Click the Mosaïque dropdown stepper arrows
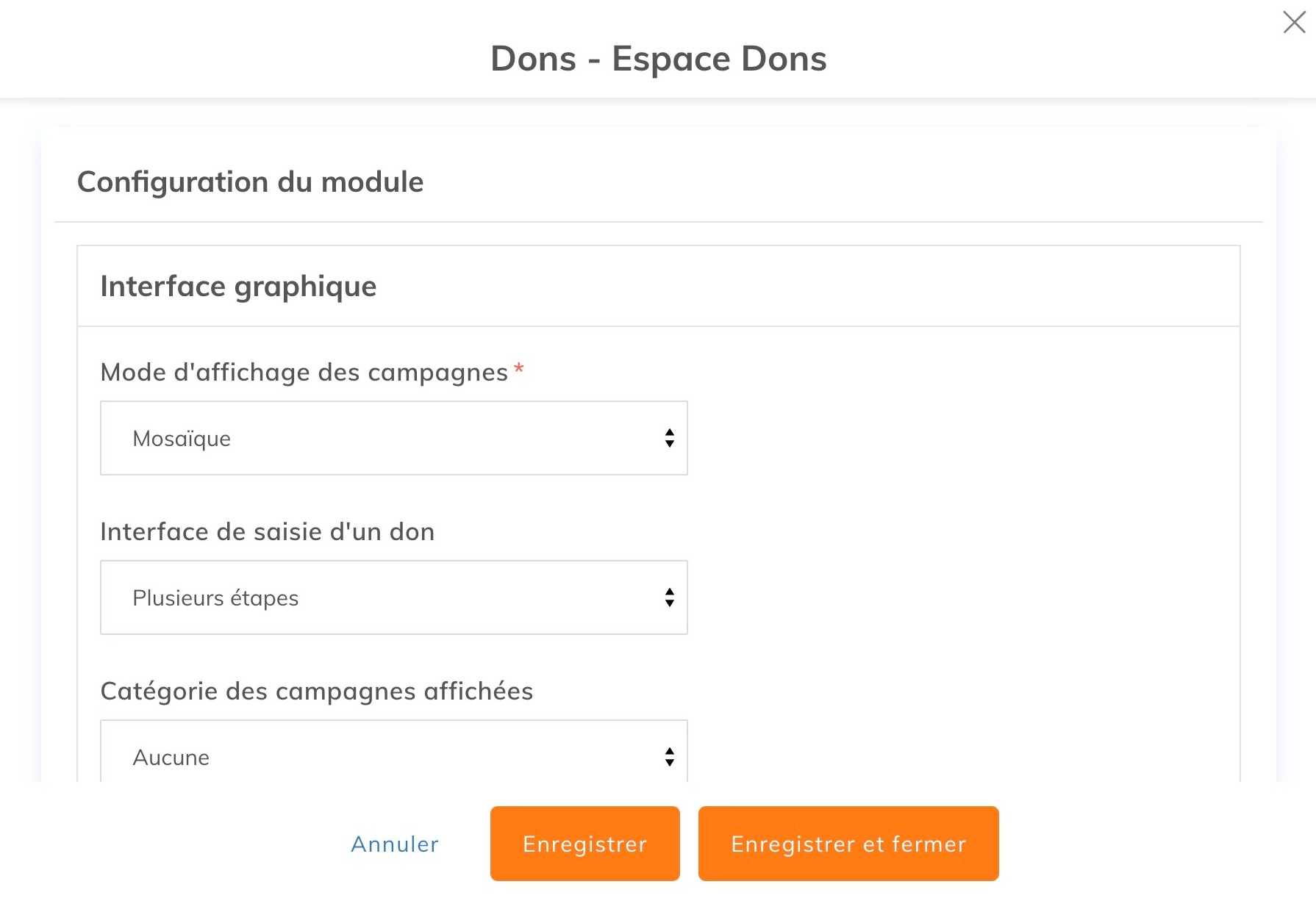This screenshot has width=1316, height=923. pyautogui.click(x=669, y=438)
